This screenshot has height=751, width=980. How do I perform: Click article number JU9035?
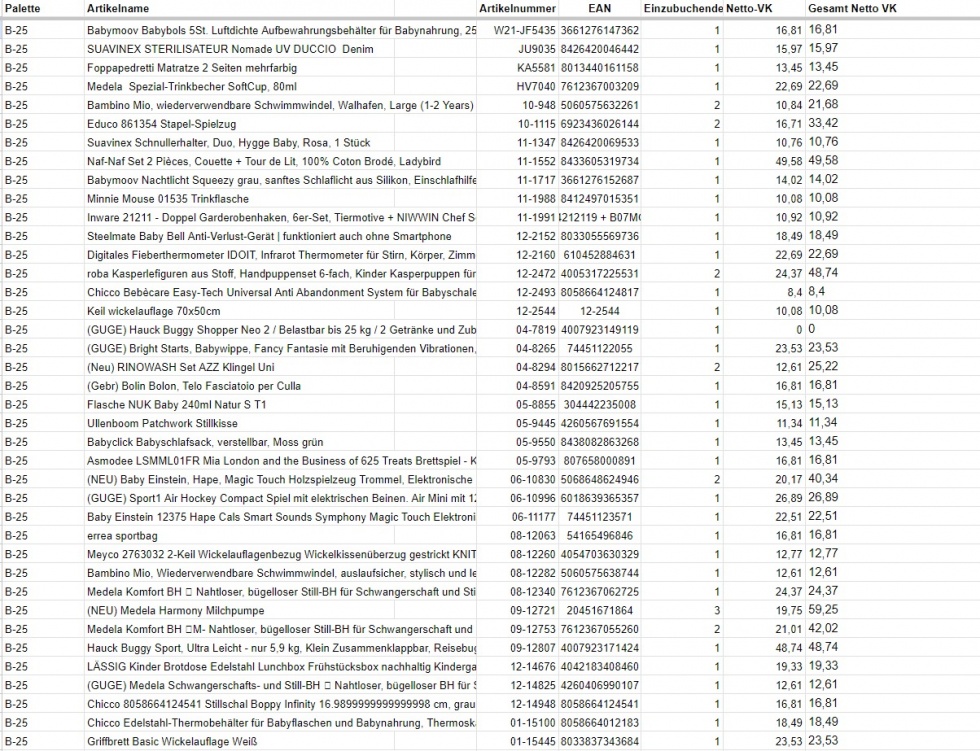tap(536, 49)
